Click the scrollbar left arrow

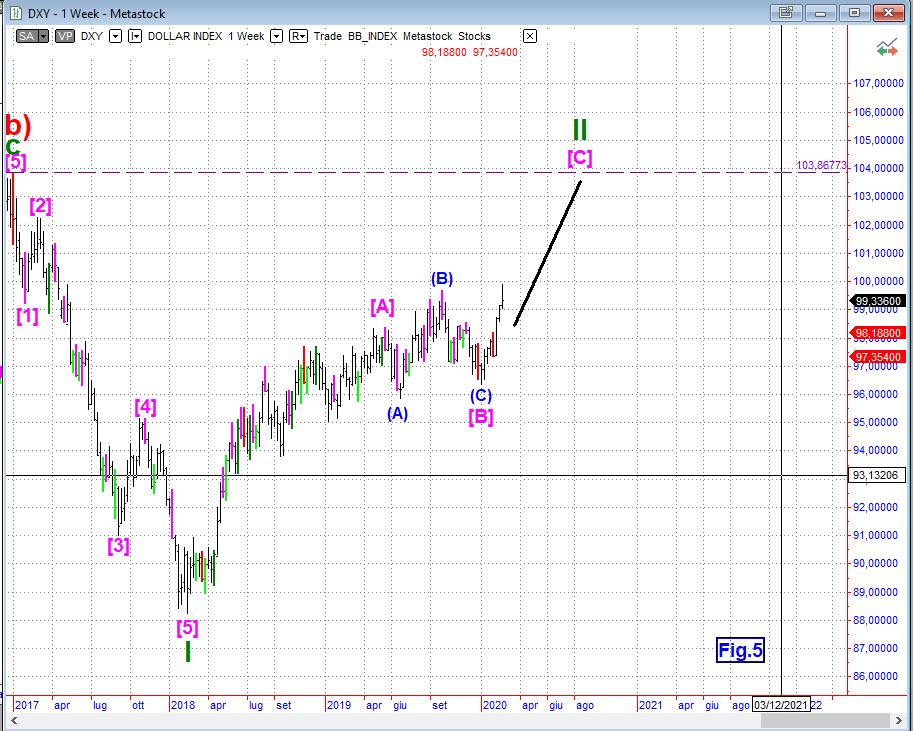[x=14, y=721]
